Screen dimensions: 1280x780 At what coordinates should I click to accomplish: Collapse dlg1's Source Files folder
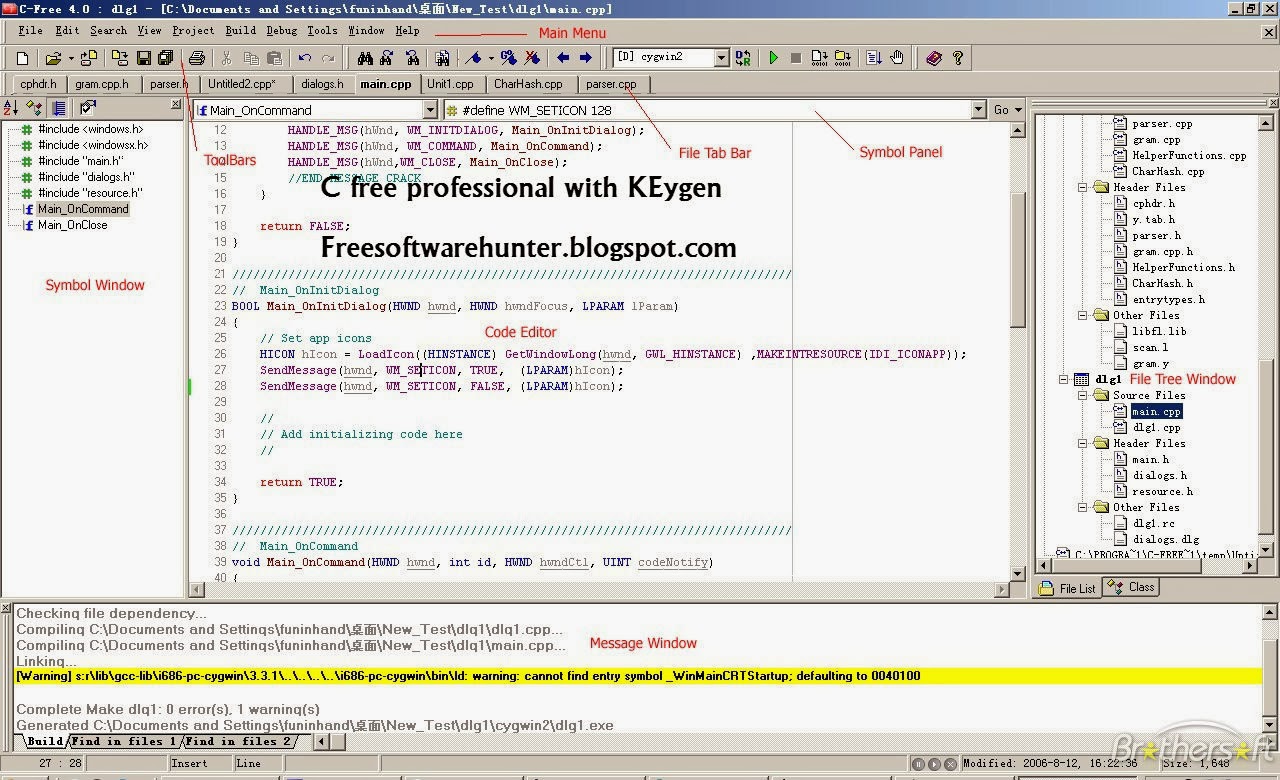coord(1084,395)
